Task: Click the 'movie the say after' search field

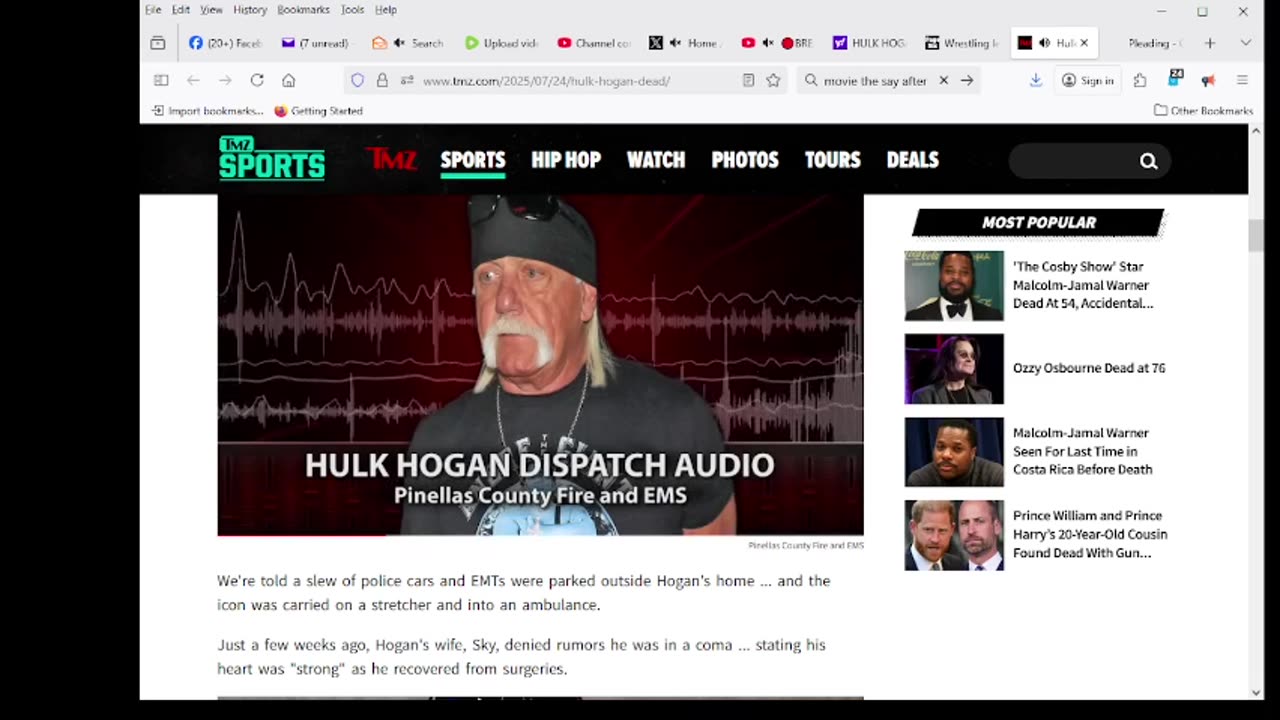Action: click(876, 80)
